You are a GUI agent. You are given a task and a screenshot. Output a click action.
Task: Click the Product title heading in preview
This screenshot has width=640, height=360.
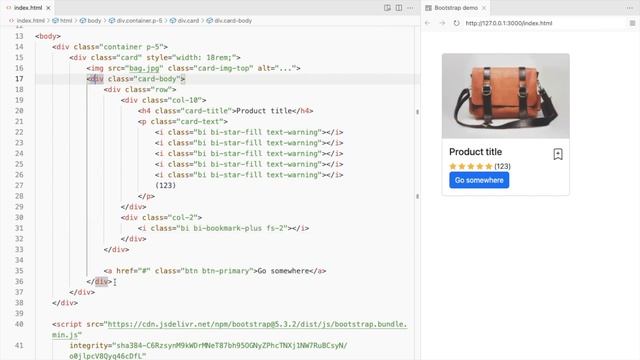tap(476, 152)
